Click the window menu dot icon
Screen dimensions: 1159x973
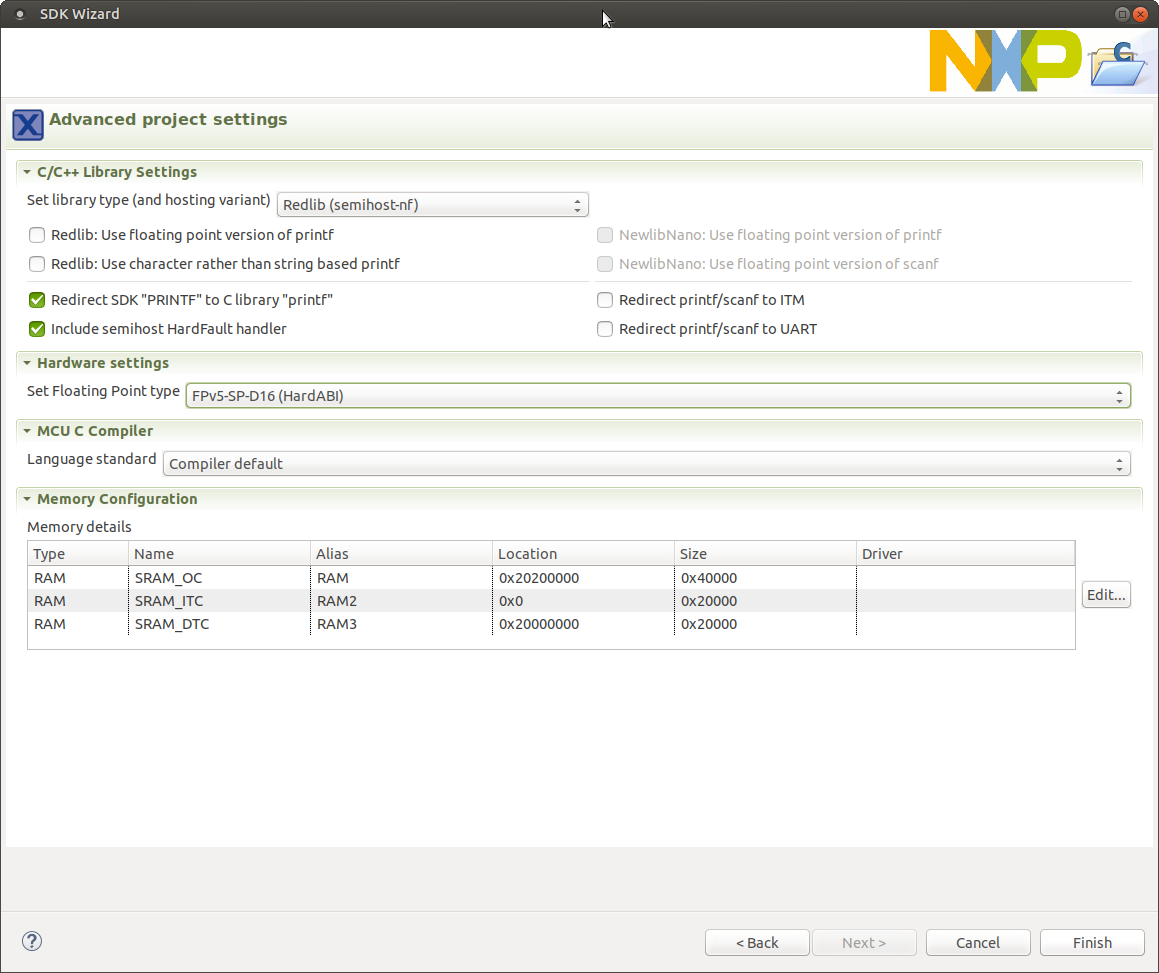click(20, 14)
